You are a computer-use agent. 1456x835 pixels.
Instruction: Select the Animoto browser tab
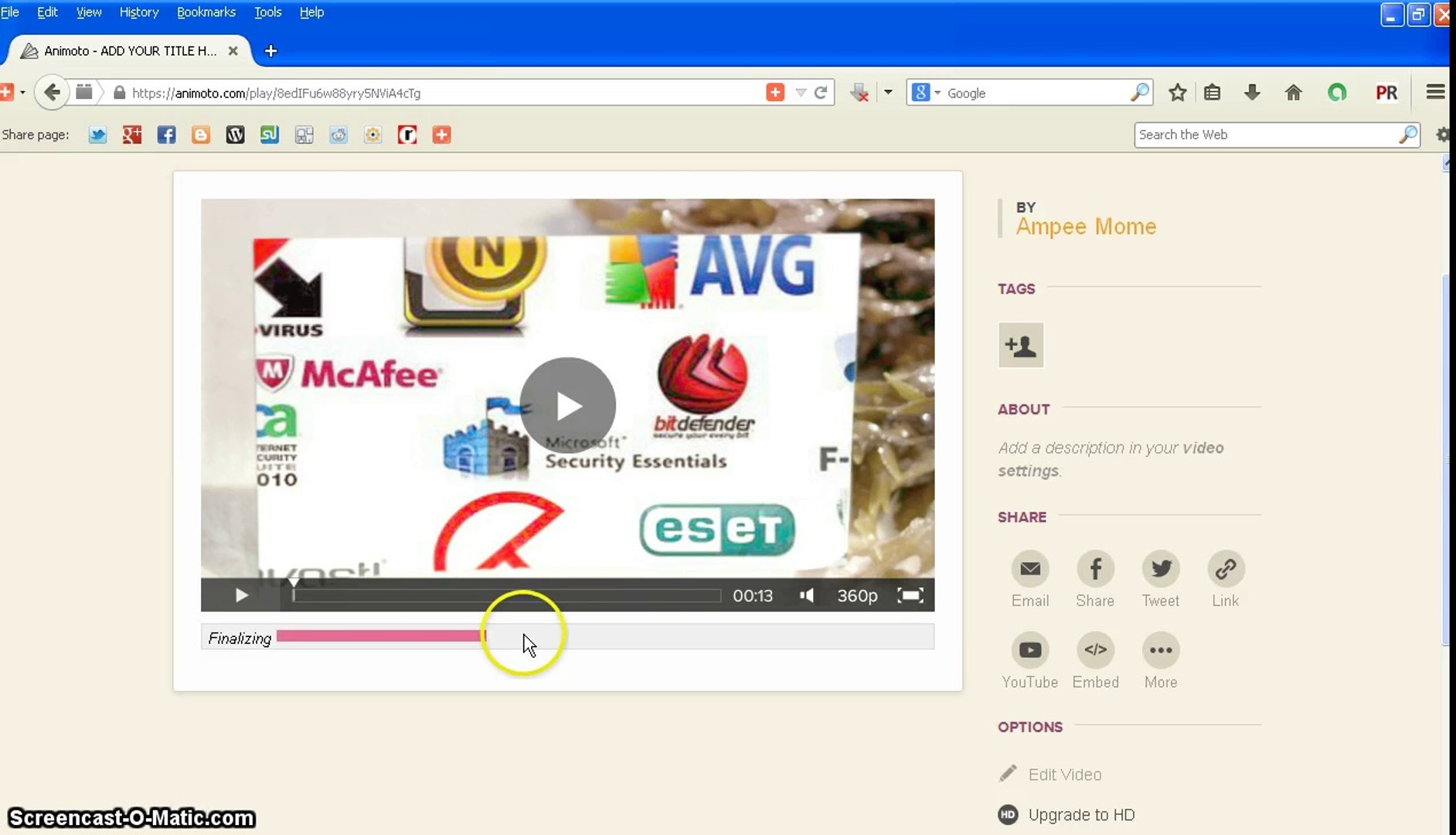129,51
